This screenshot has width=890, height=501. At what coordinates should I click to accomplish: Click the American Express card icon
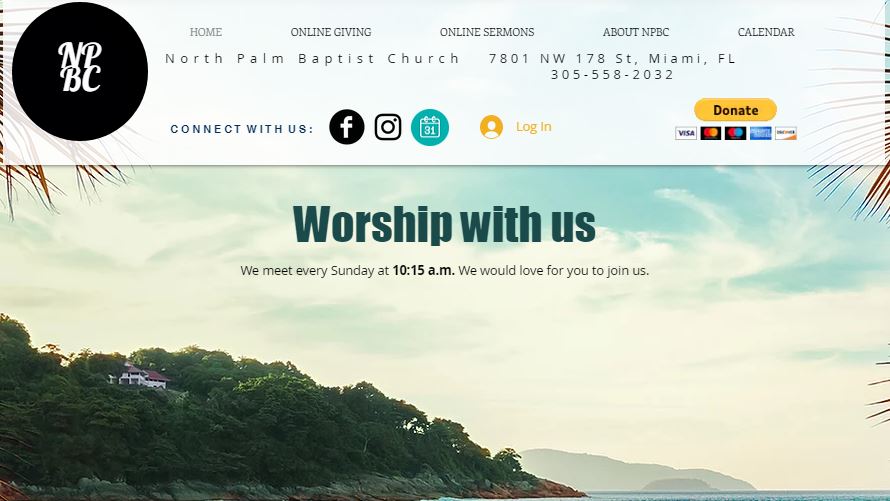pyautogui.click(x=760, y=133)
